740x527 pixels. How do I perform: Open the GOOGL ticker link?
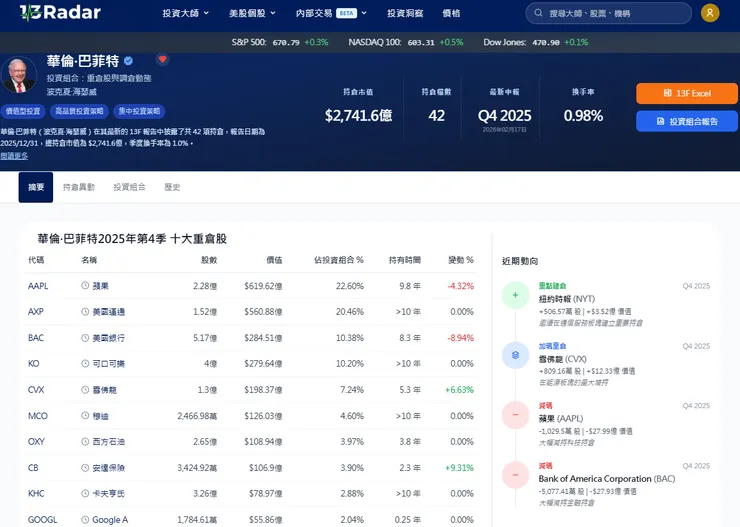point(42,519)
